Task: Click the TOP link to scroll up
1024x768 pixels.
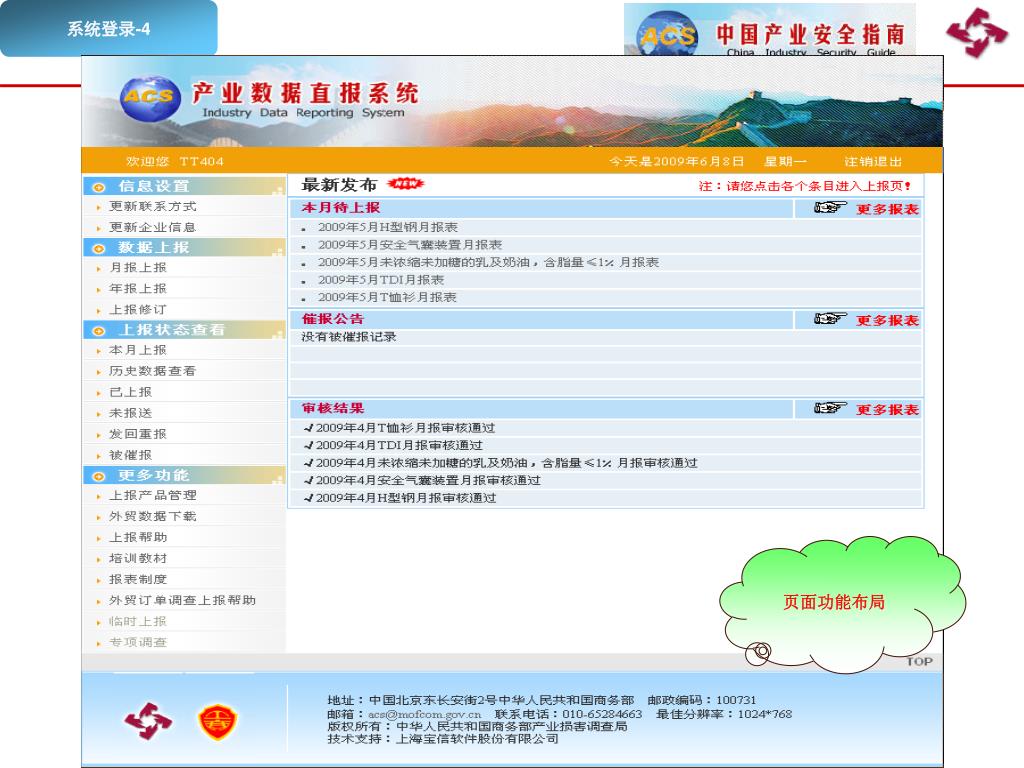Action: [919, 661]
